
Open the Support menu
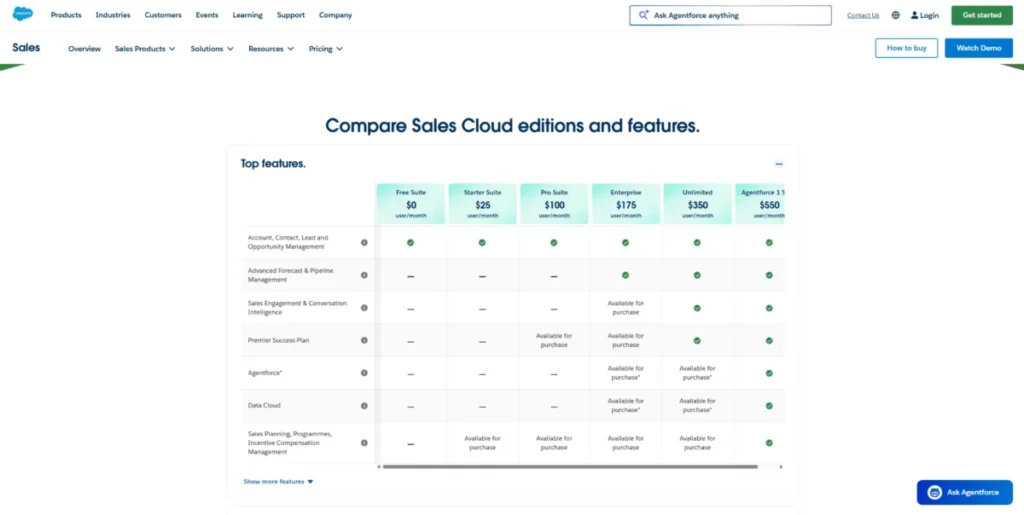click(291, 15)
